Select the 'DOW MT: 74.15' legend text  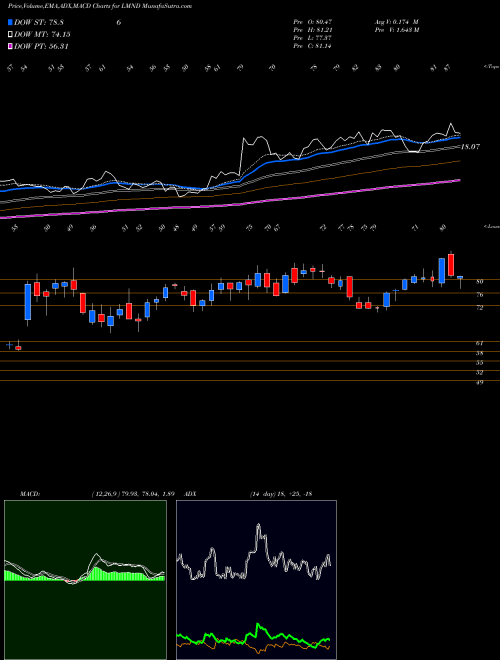pyautogui.click(x=42, y=35)
